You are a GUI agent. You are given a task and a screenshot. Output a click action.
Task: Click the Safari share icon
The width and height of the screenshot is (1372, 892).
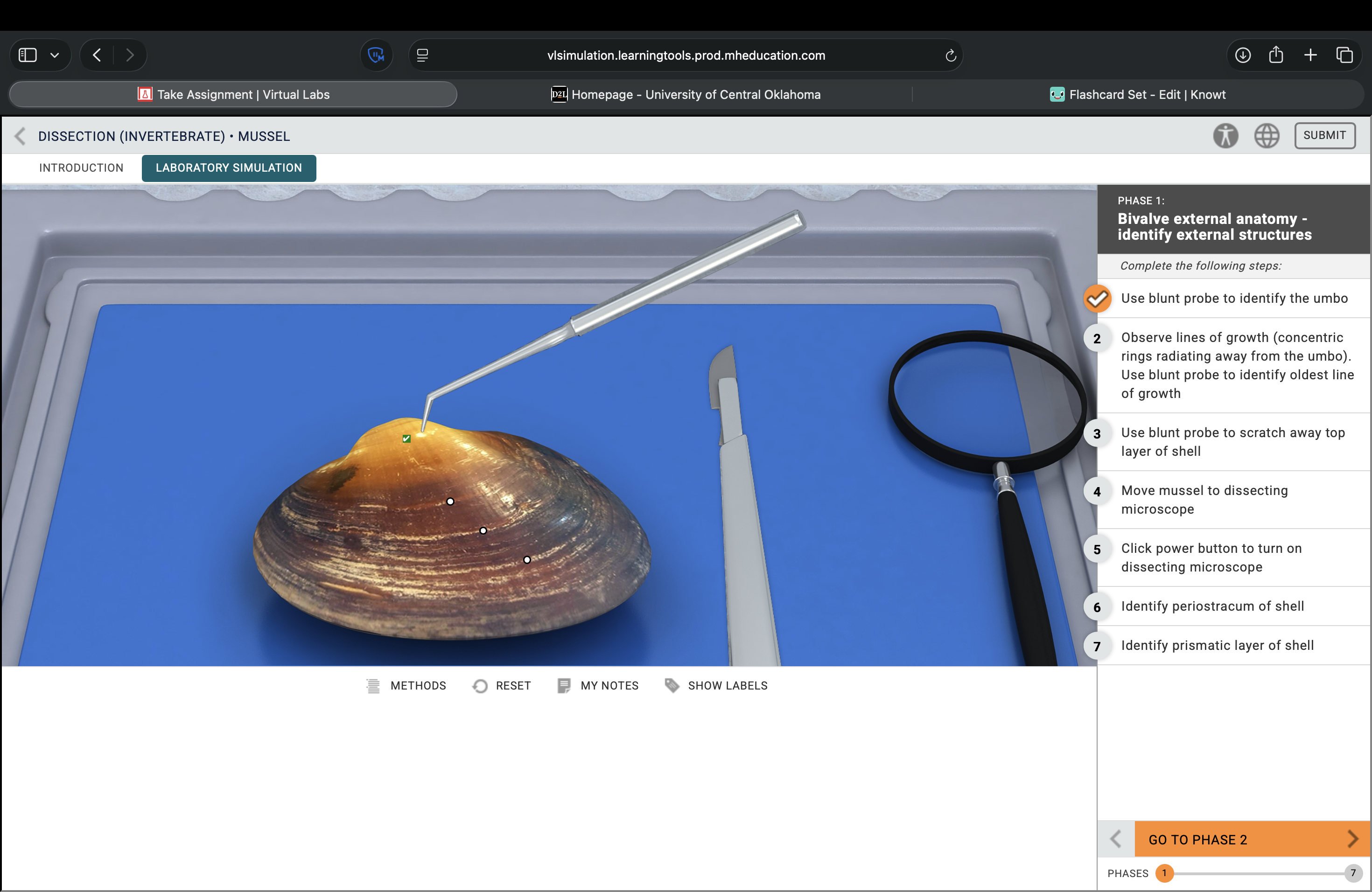pyautogui.click(x=1276, y=56)
